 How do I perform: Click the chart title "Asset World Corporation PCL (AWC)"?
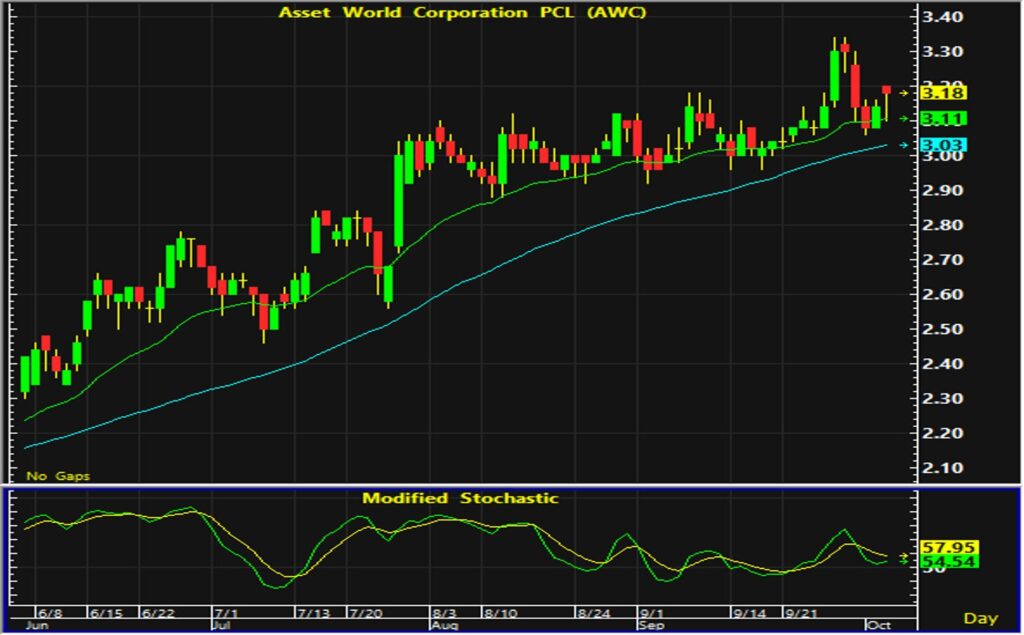coord(462,12)
